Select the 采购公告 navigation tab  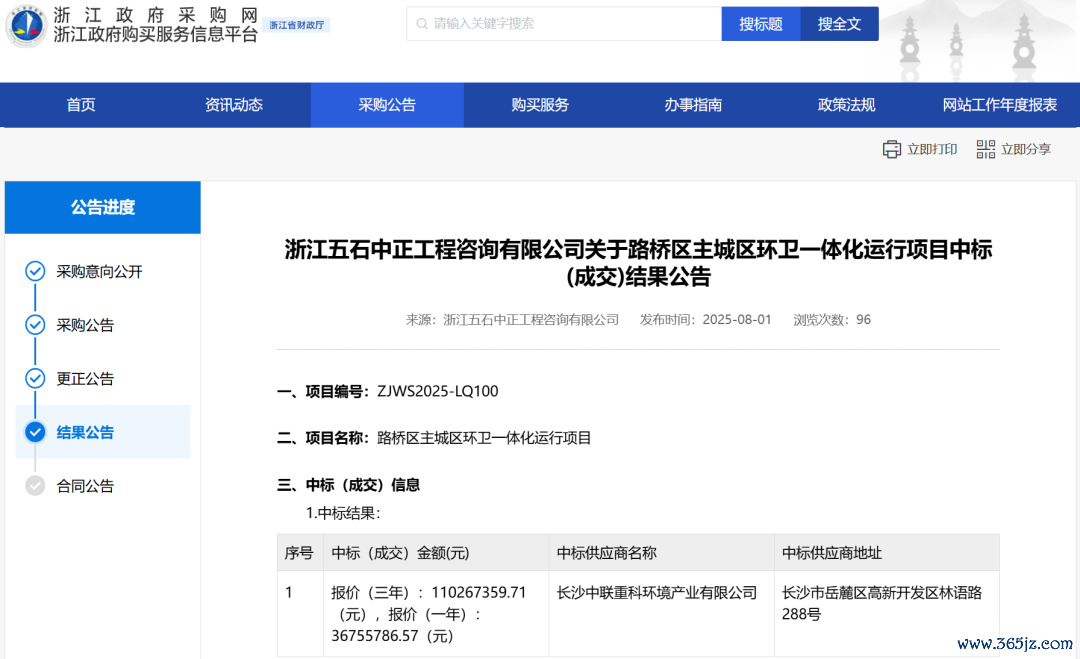[387, 105]
